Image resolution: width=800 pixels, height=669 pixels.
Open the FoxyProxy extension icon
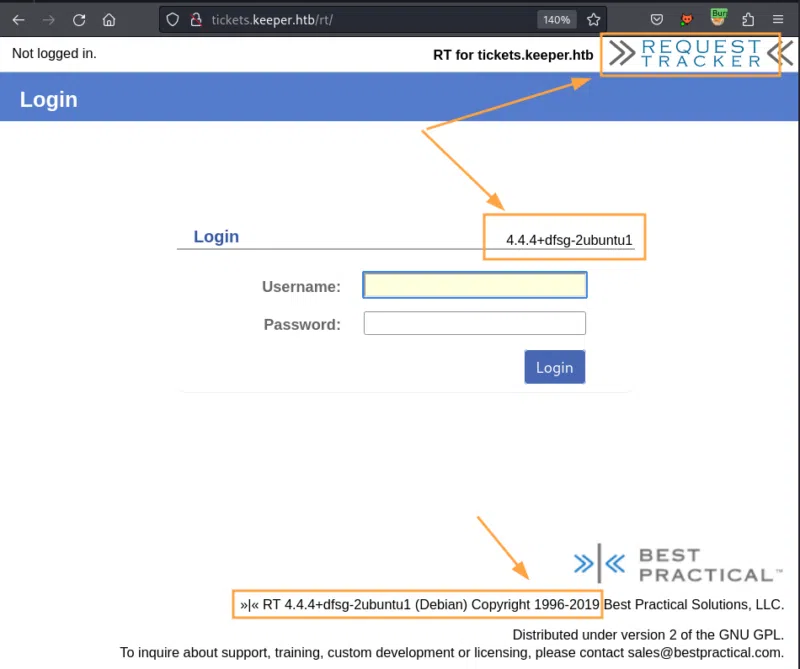coord(687,20)
